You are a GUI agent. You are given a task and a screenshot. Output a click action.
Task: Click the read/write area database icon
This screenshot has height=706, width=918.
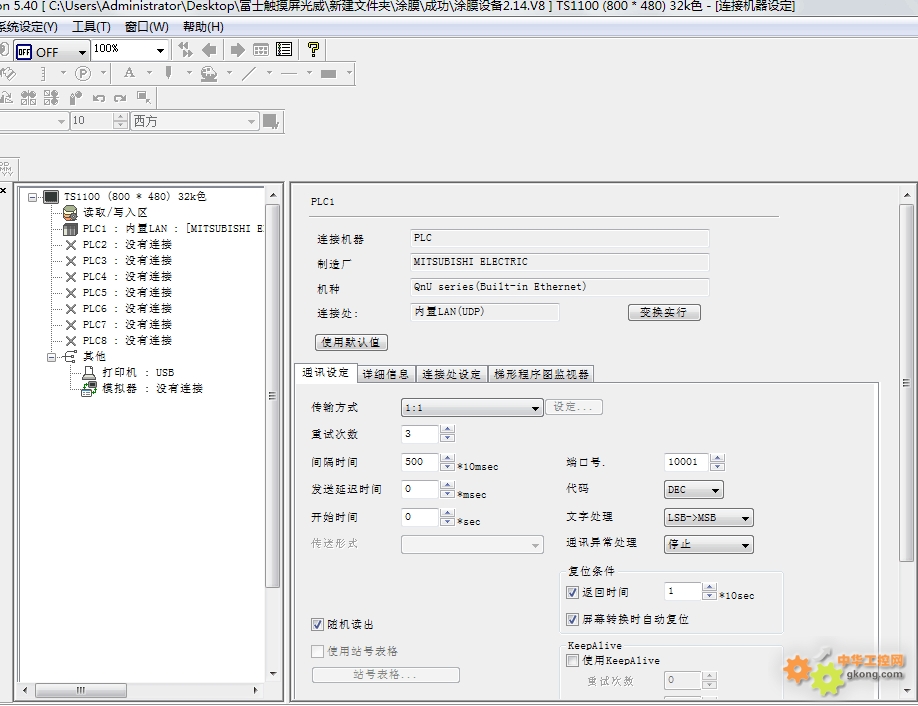pos(70,213)
